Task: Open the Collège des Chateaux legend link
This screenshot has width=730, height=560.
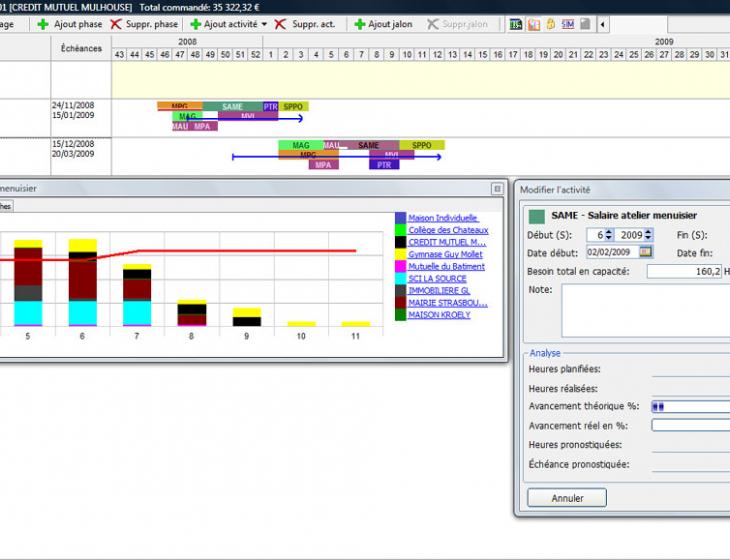Action: pyautogui.click(x=448, y=230)
